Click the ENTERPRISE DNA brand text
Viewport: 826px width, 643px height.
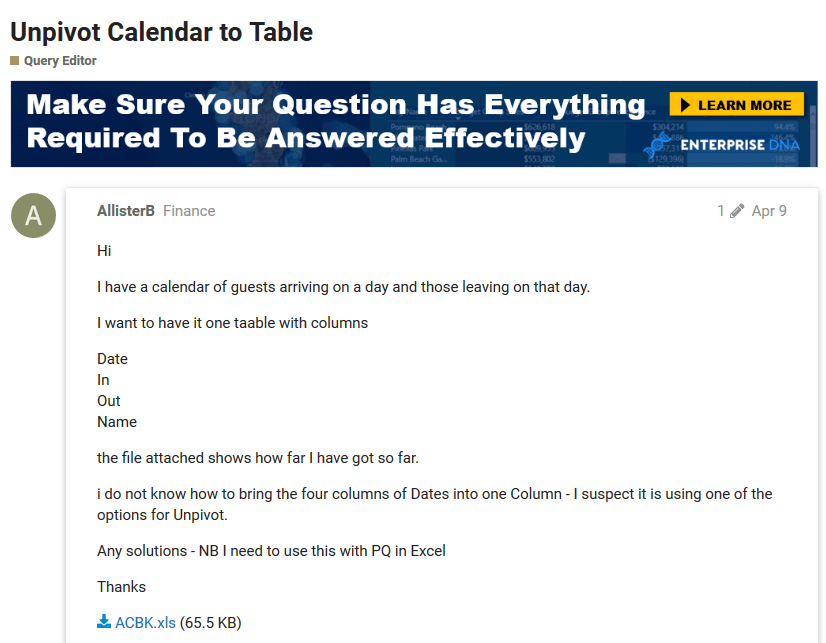(x=740, y=145)
